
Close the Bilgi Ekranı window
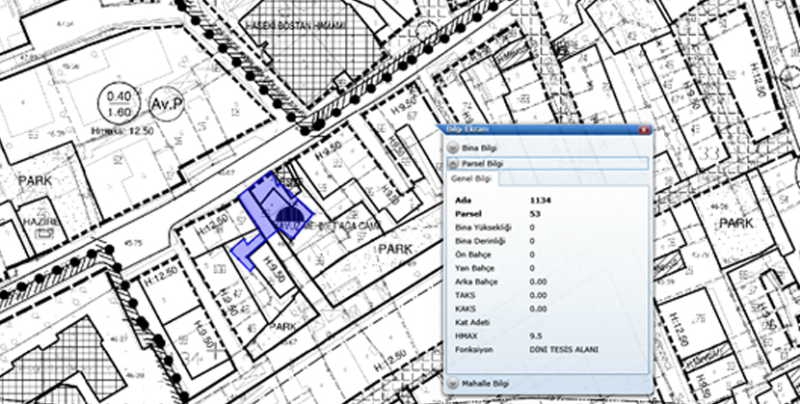tap(644, 131)
